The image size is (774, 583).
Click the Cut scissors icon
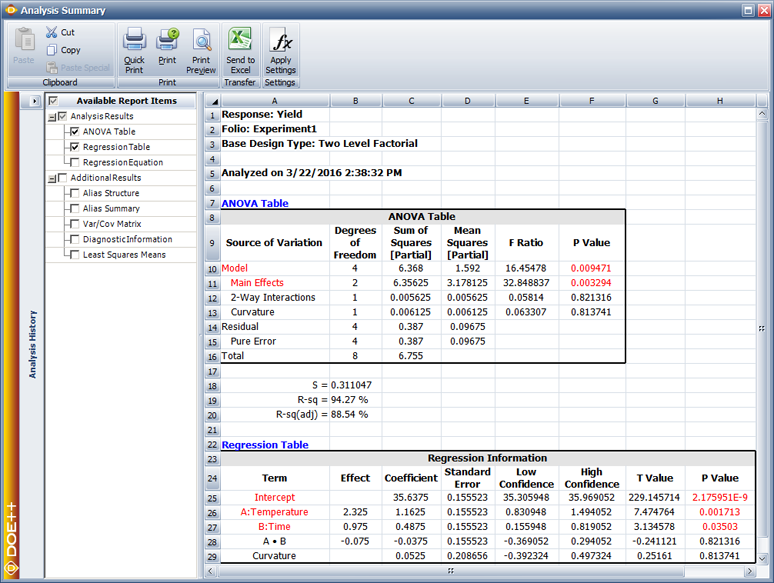tap(51, 32)
